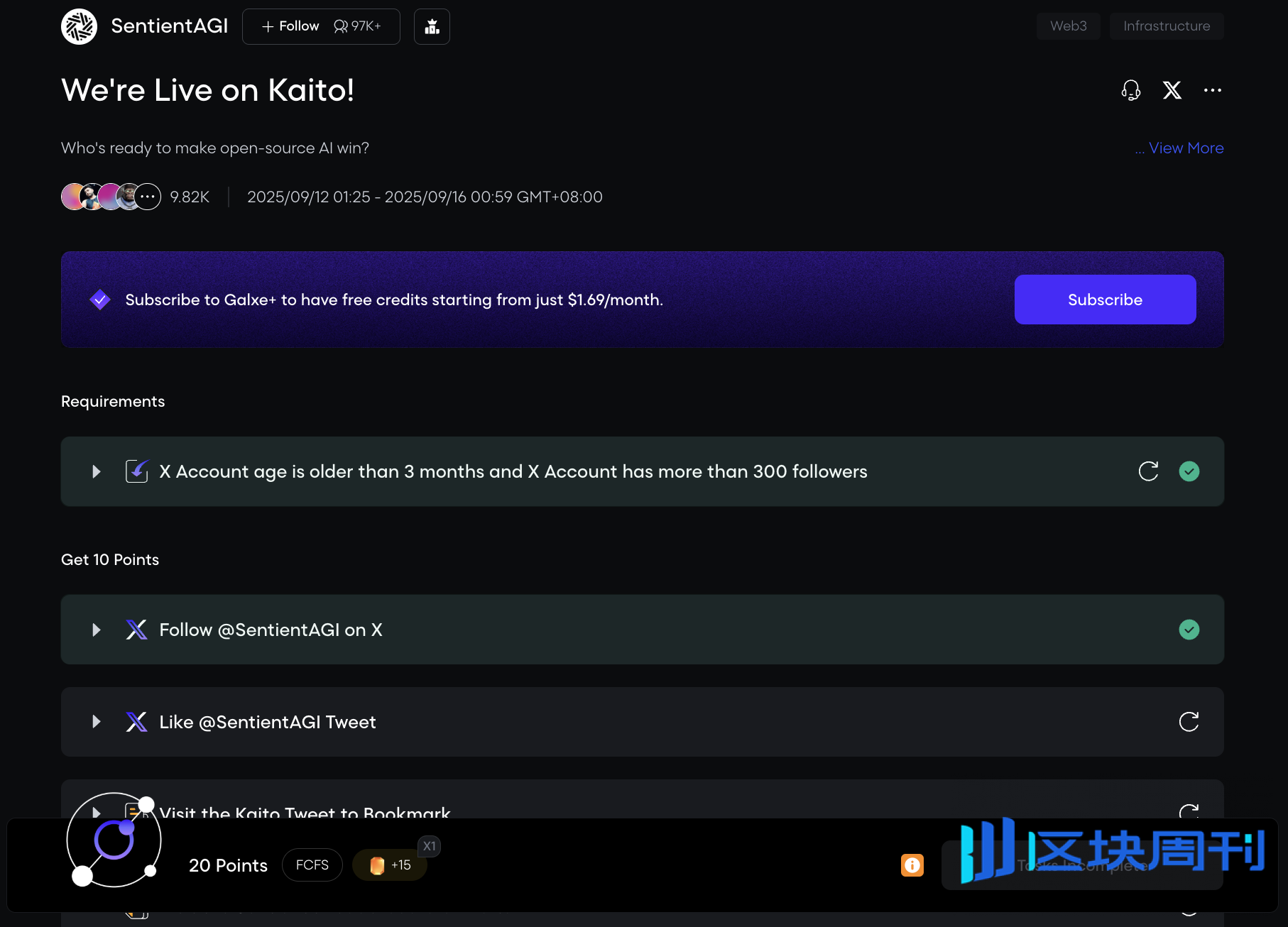Click the campaign date range text

425,197
